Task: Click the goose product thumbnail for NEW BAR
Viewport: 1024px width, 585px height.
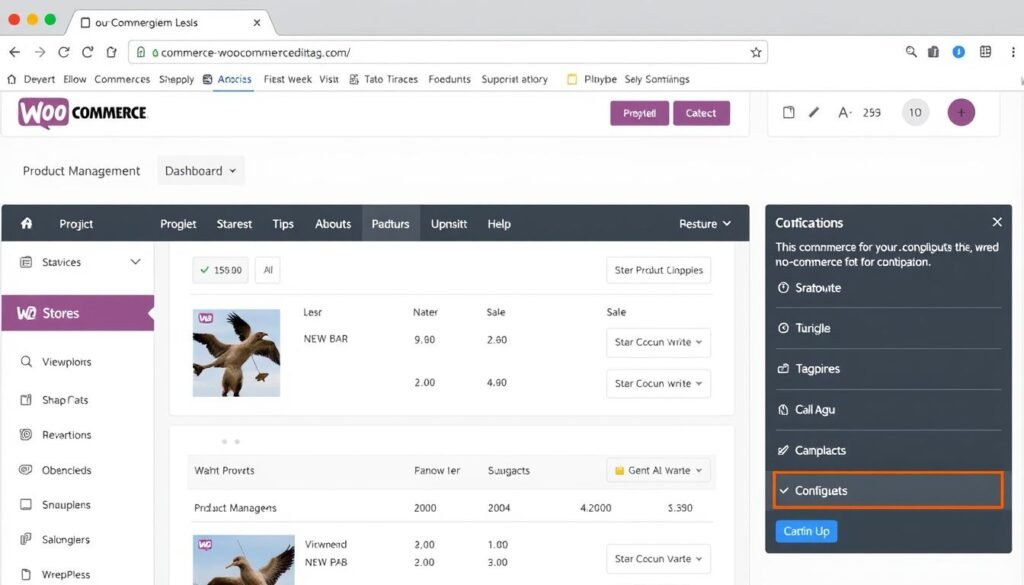Action: click(x=236, y=352)
